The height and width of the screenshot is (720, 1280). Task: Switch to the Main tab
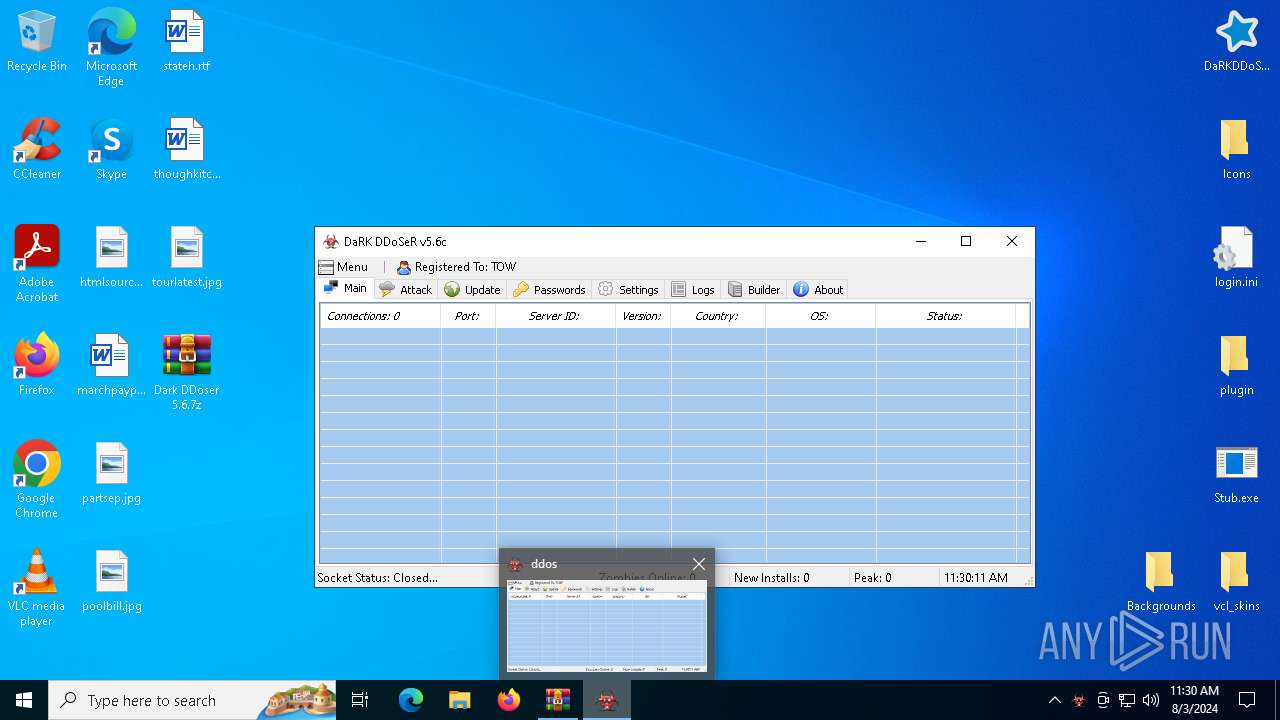point(346,289)
